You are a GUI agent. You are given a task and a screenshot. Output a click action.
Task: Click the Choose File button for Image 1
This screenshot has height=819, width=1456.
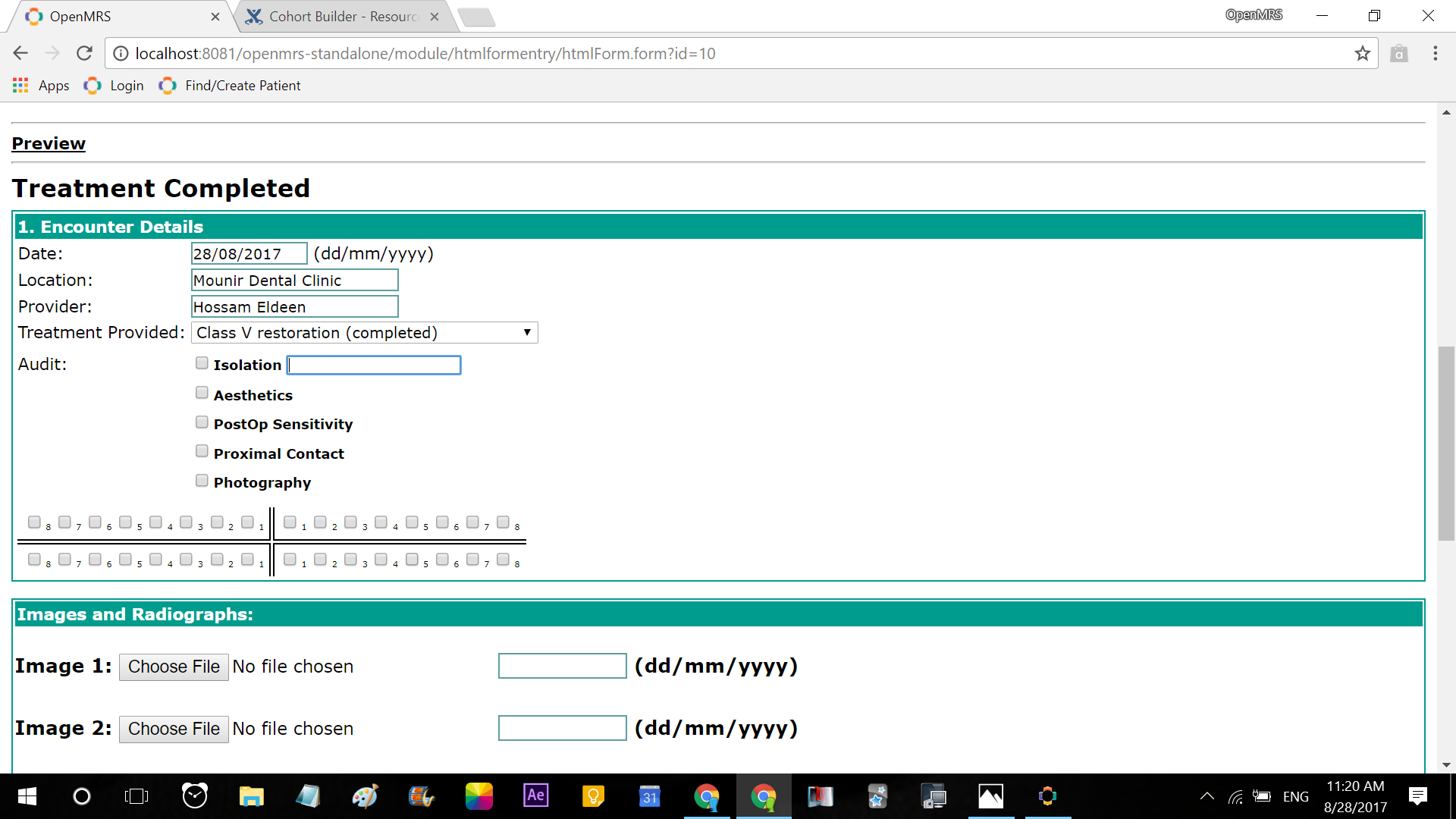tap(173, 666)
